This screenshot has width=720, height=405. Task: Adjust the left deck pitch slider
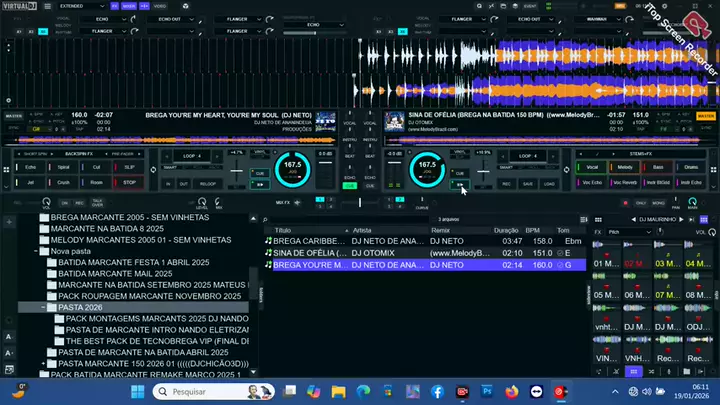(237, 171)
